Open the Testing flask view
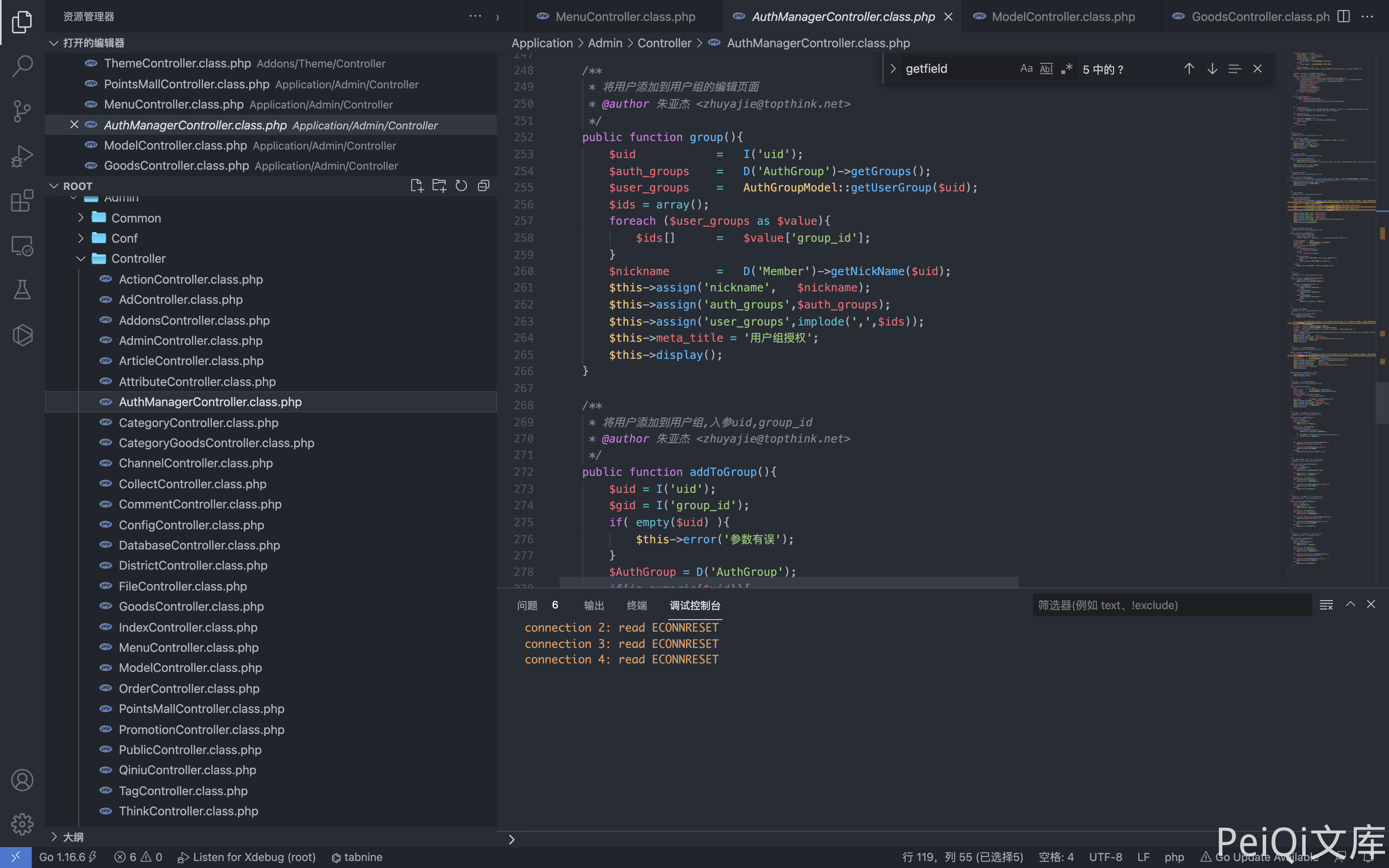The width and height of the screenshot is (1389, 868). 22,290
